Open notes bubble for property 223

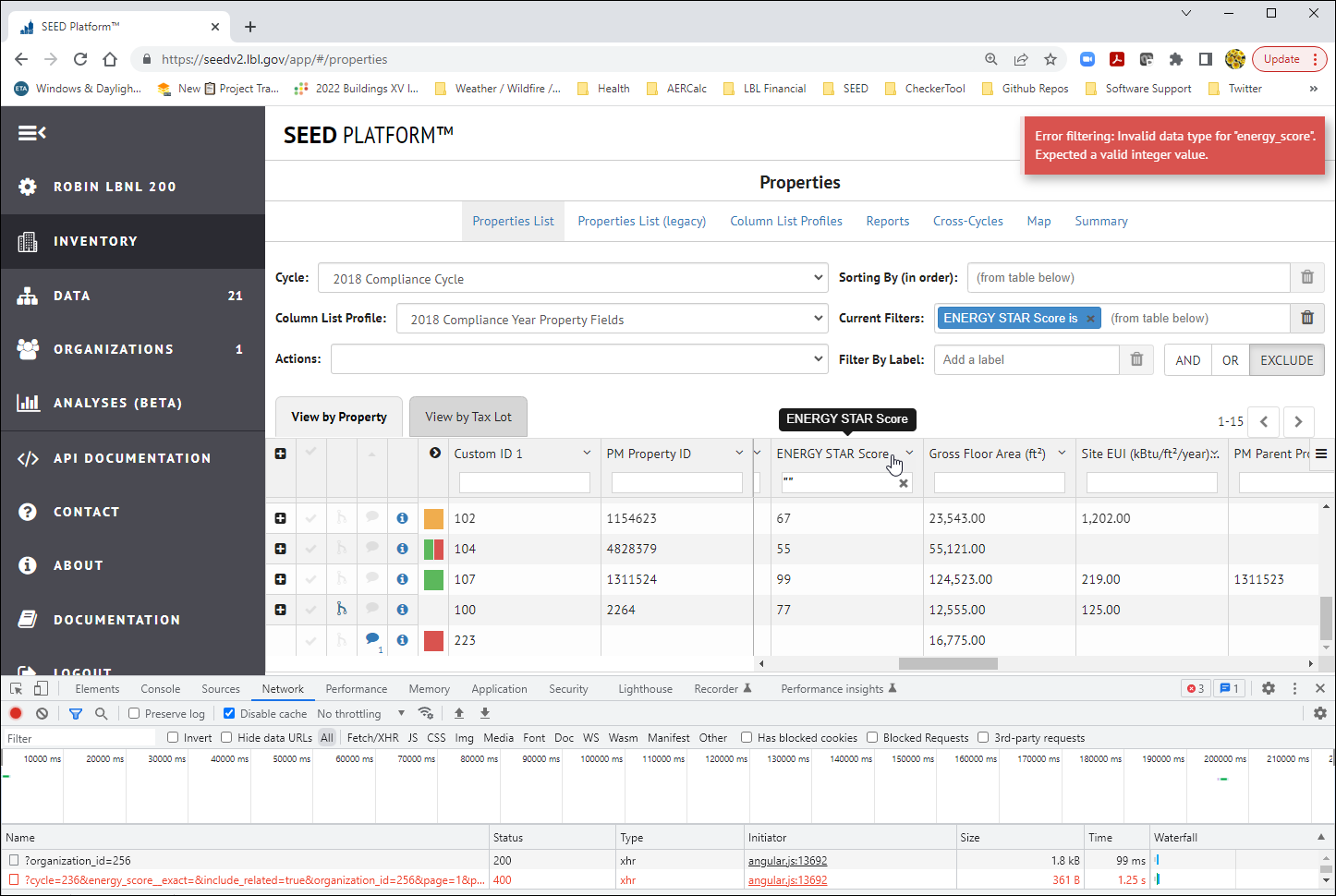point(372,638)
